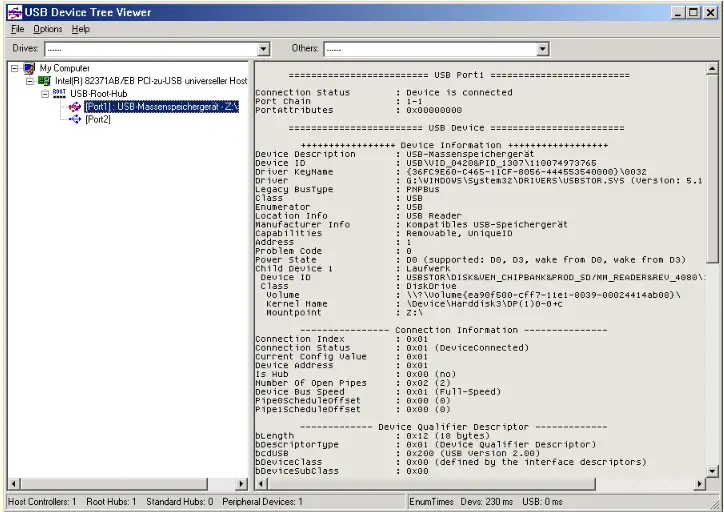
Task: Click tree pane scroll left arrow
Action: (x=14, y=484)
